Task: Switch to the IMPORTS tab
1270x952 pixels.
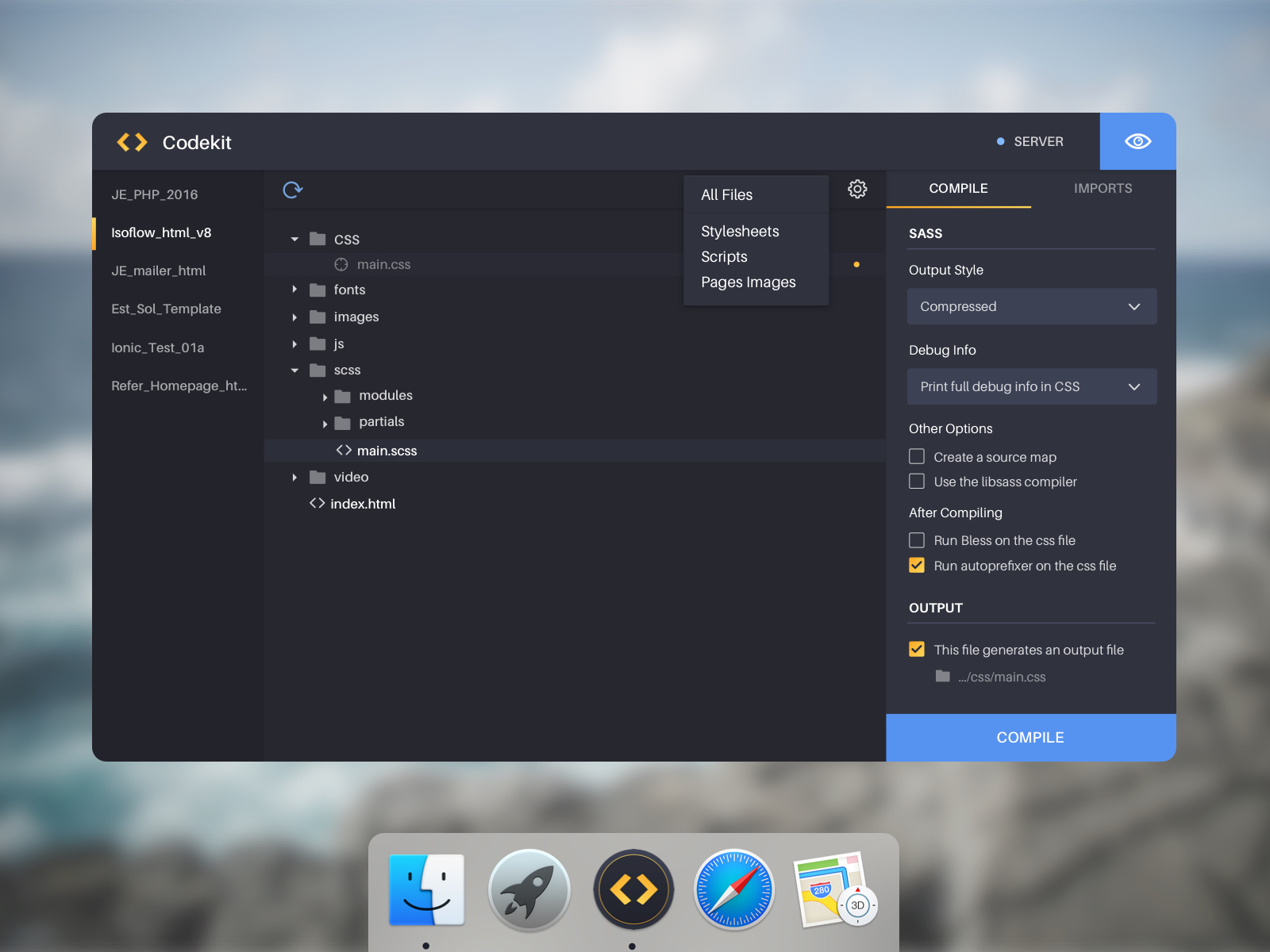Action: click(x=1103, y=189)
